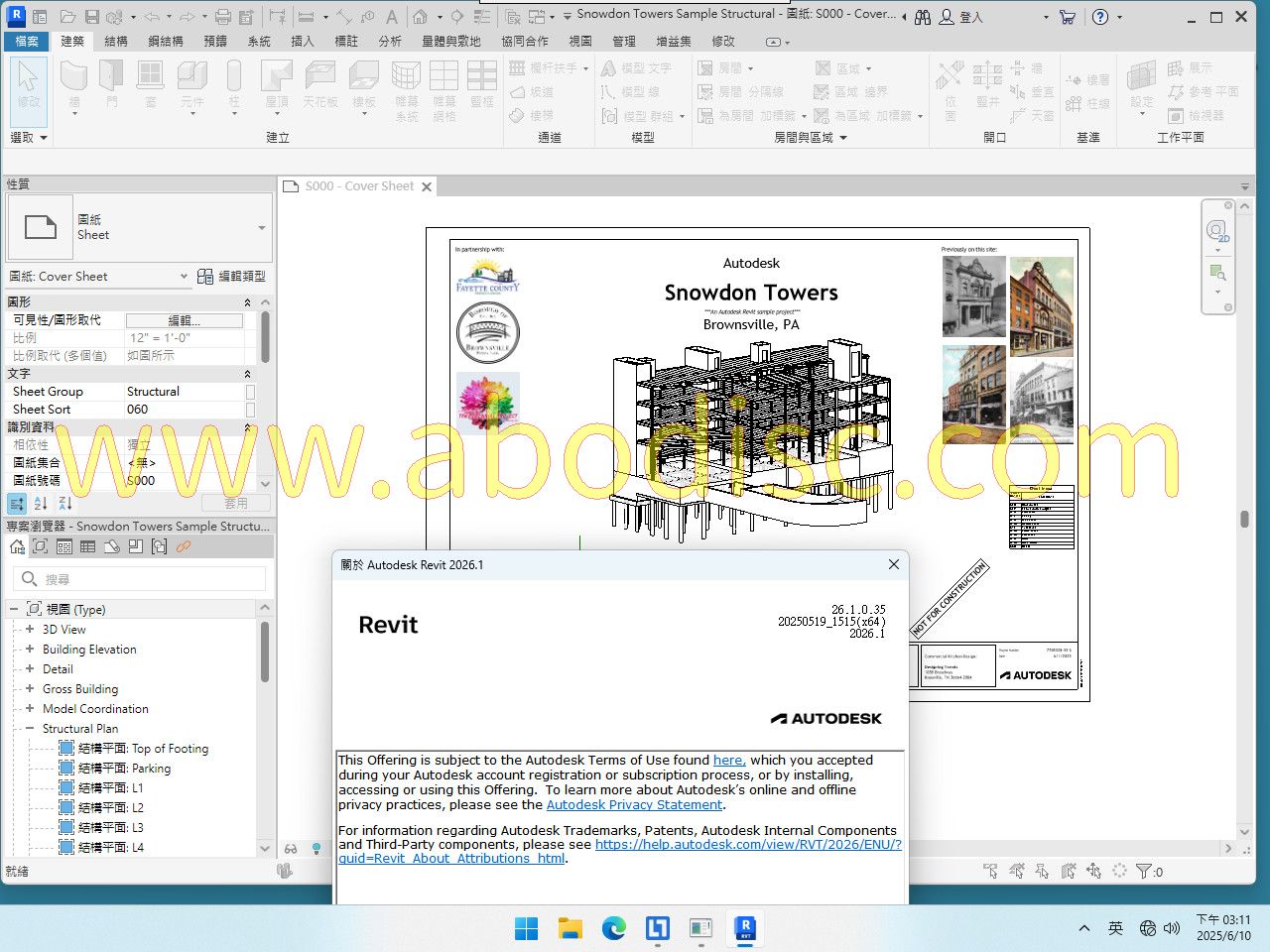This screenshot has width=1270, height=952.
Task: Toggle the Sheet Group property checkbox
Action: point(250,392)
